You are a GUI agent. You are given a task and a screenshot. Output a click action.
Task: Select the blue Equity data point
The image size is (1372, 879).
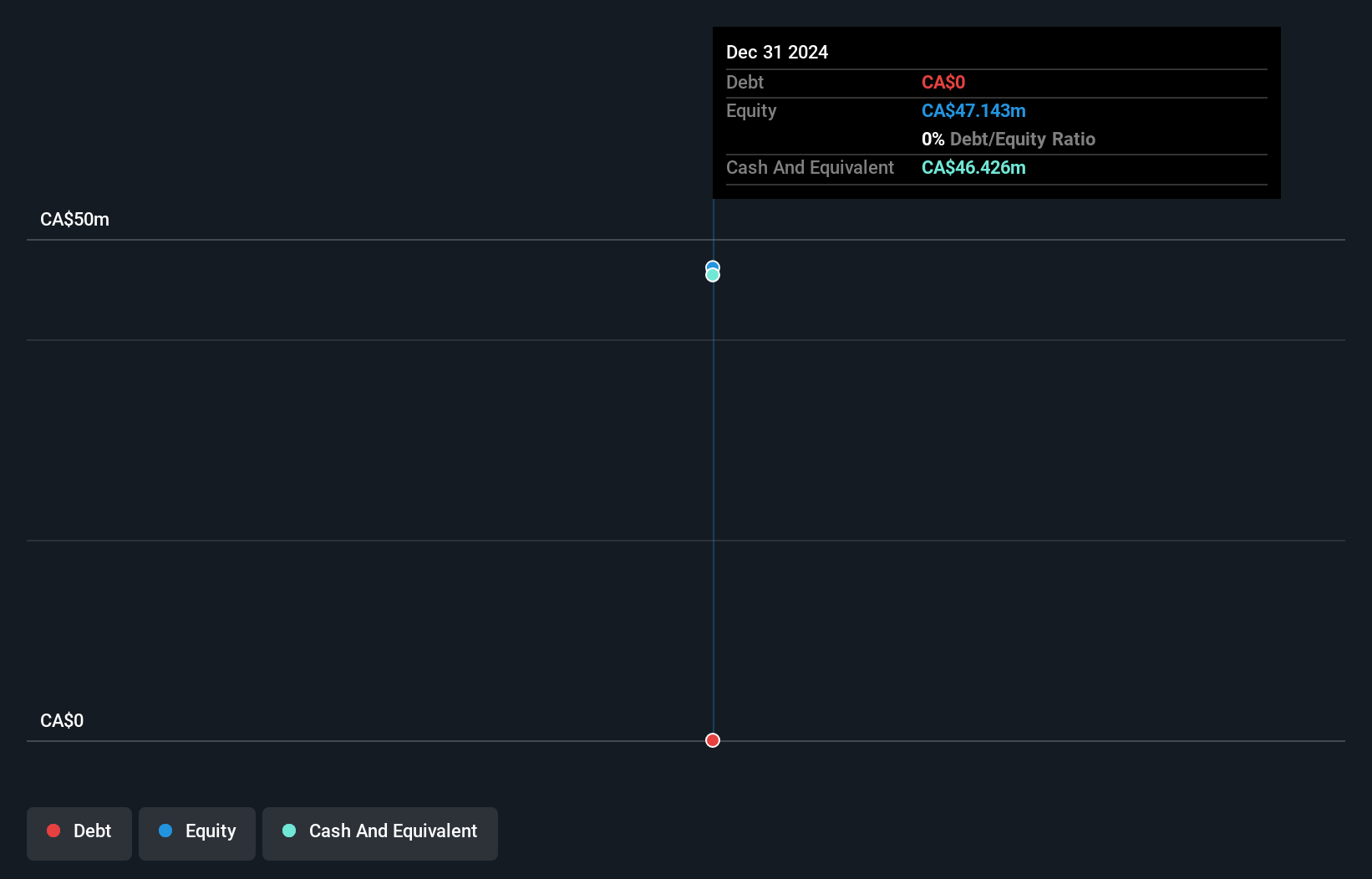point(713,266)
